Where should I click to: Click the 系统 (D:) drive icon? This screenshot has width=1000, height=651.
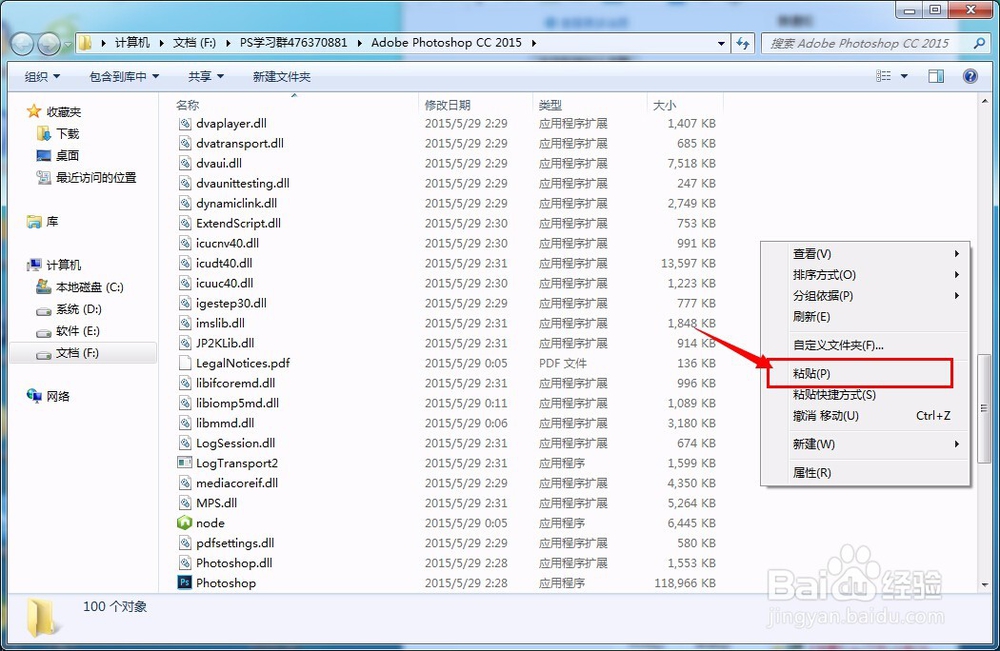44,311
